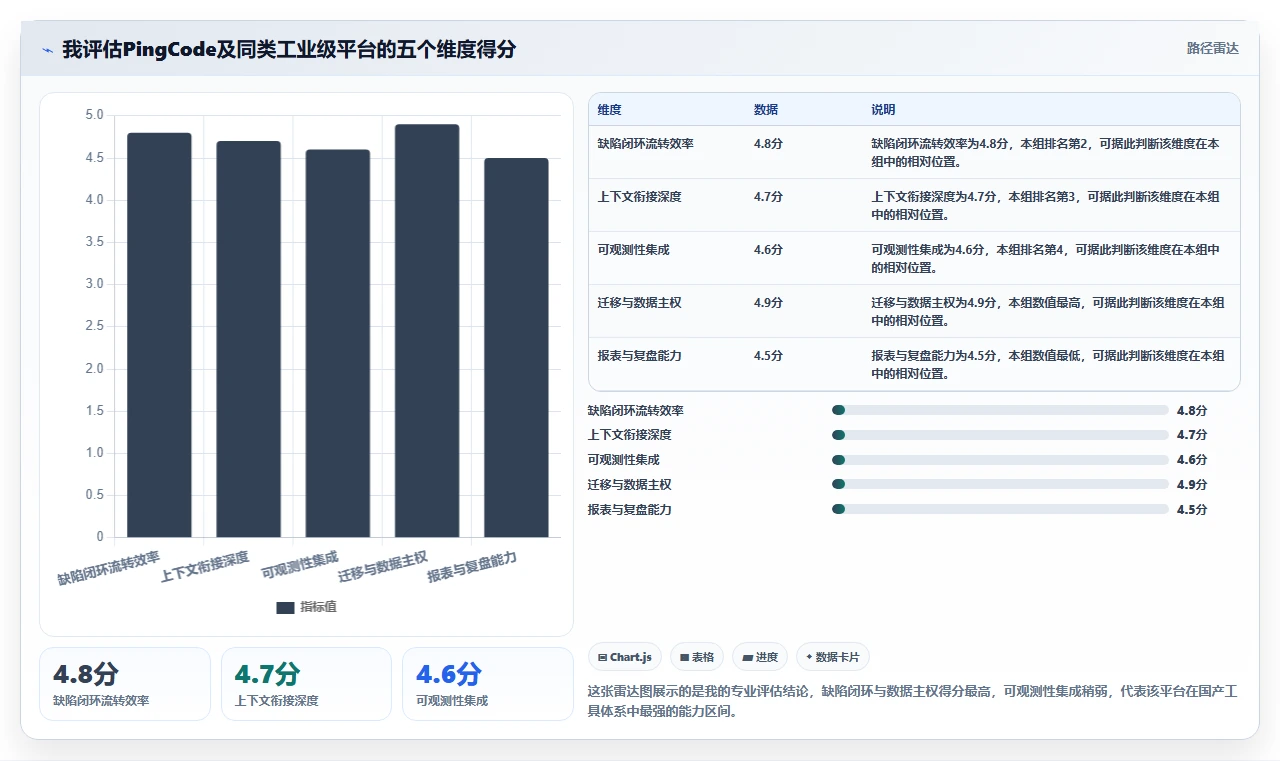Click the 上下文衔接深度 progress bar

click(1000, 435)
